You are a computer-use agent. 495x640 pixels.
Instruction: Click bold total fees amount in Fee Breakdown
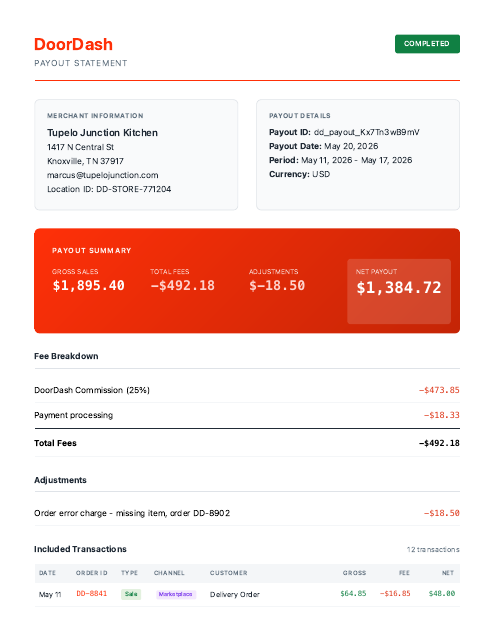(439, 443)
